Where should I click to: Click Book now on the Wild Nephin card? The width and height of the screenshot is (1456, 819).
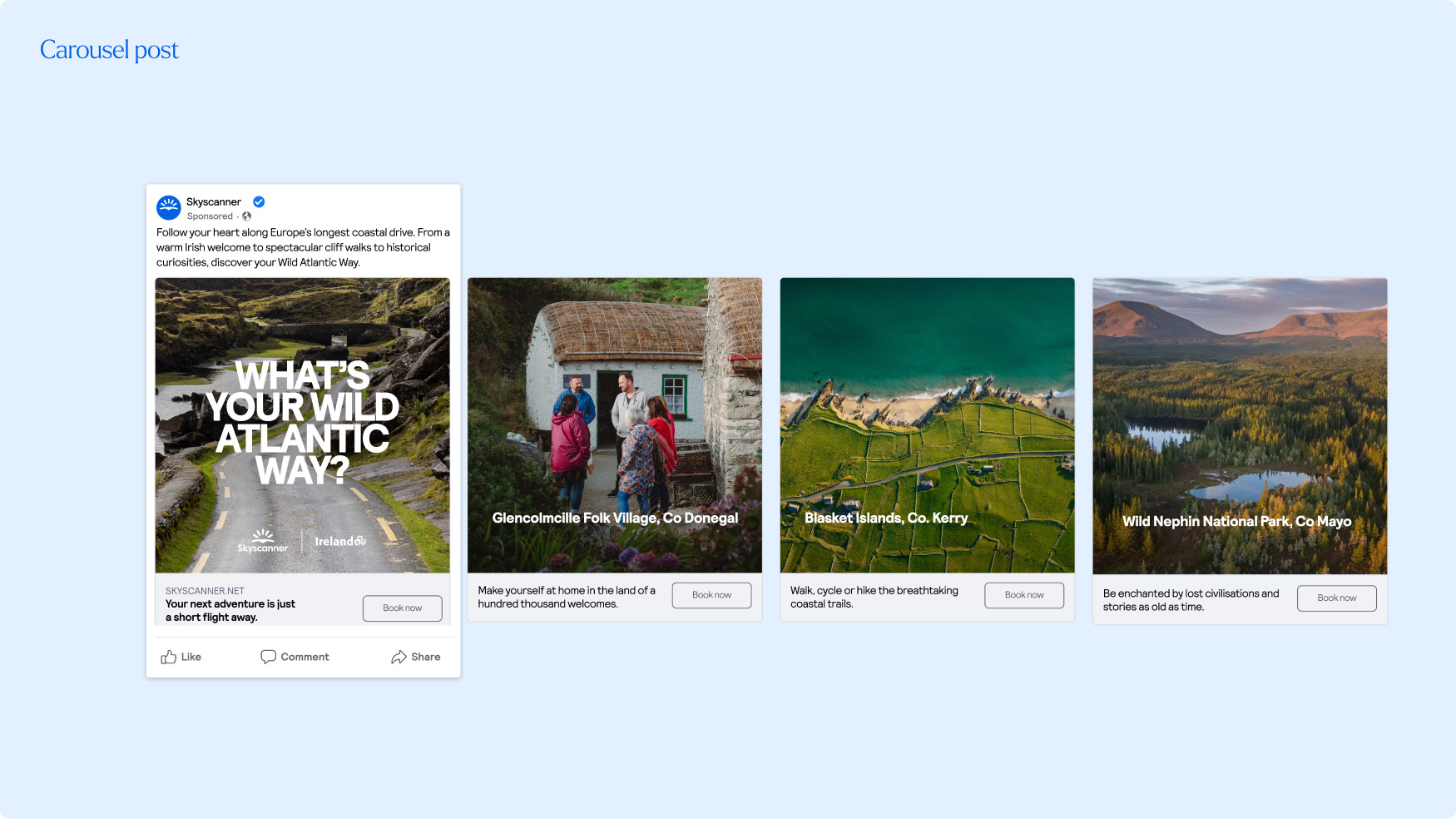coord(1336,598)
